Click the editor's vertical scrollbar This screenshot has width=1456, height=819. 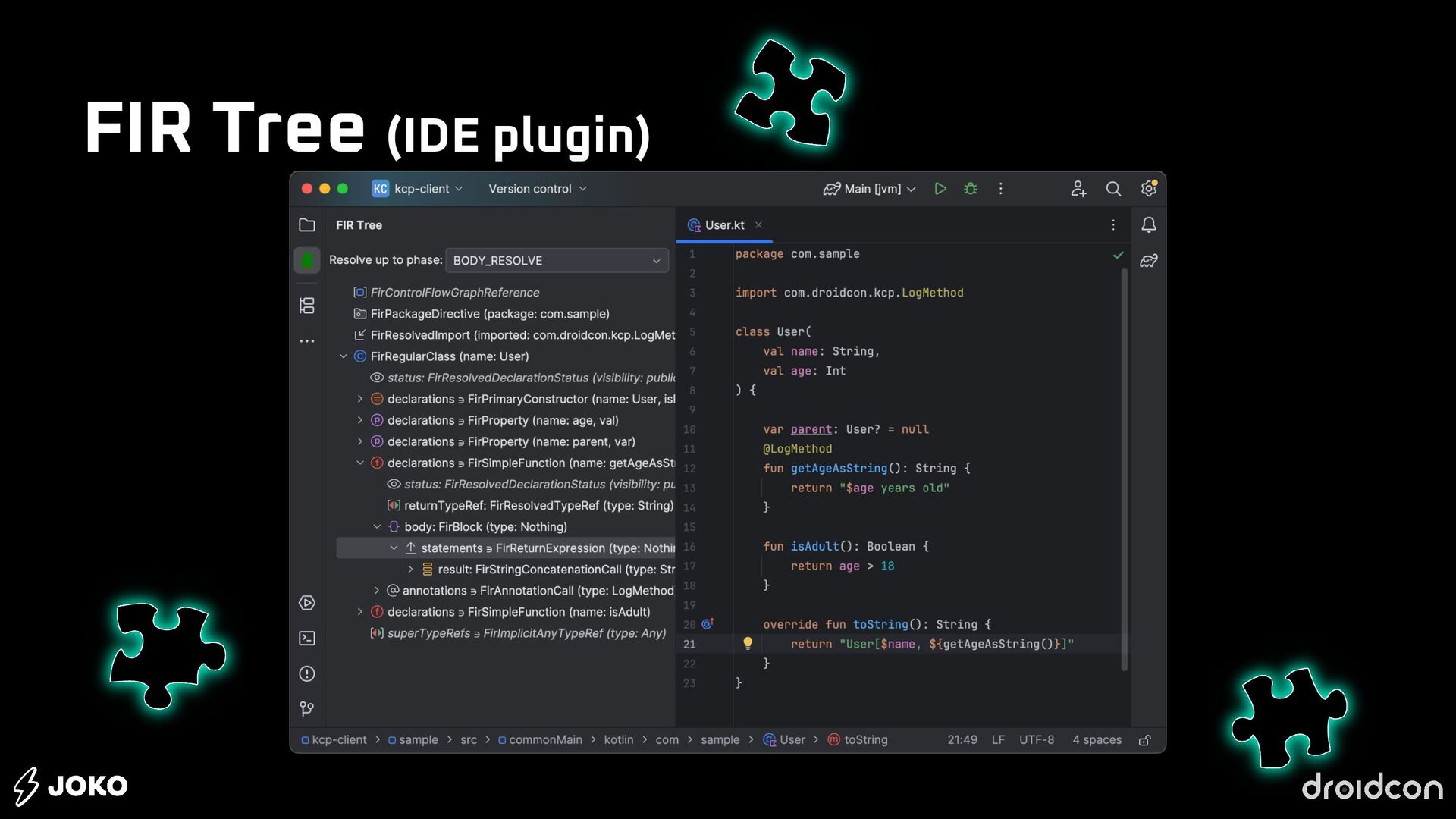point(1124,470)
